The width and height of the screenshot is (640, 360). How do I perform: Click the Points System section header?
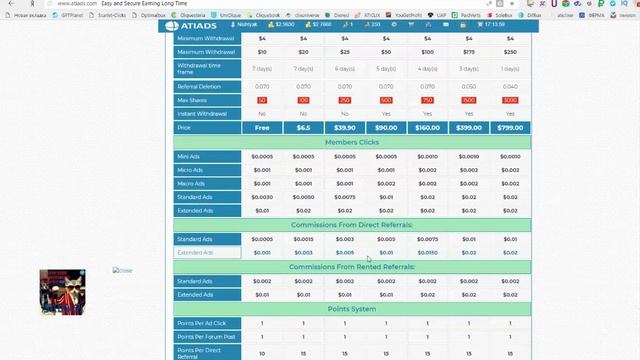point(352,309)
